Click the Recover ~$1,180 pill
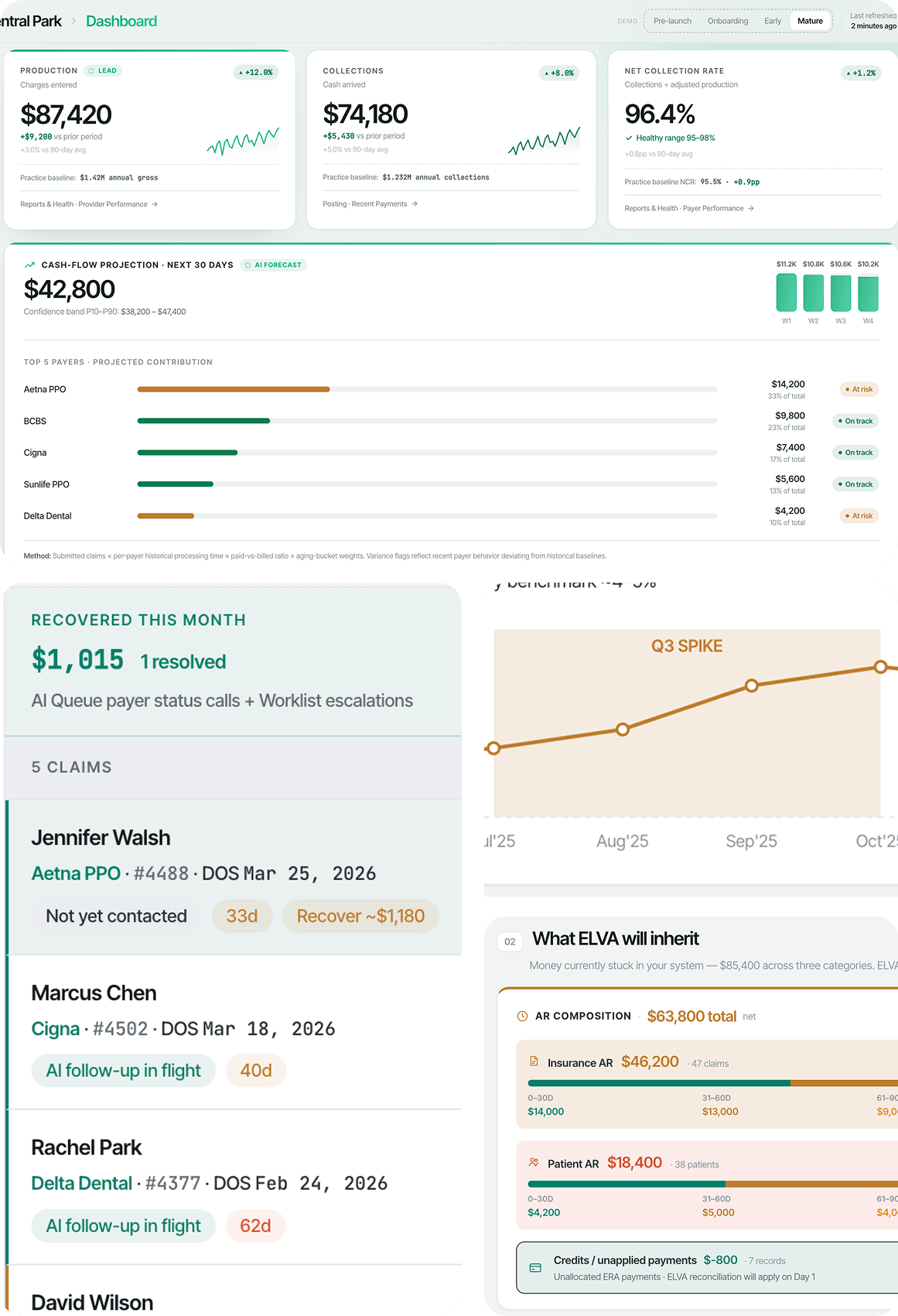The height and width of the screenshot is (1316, 898). [360, 916]
